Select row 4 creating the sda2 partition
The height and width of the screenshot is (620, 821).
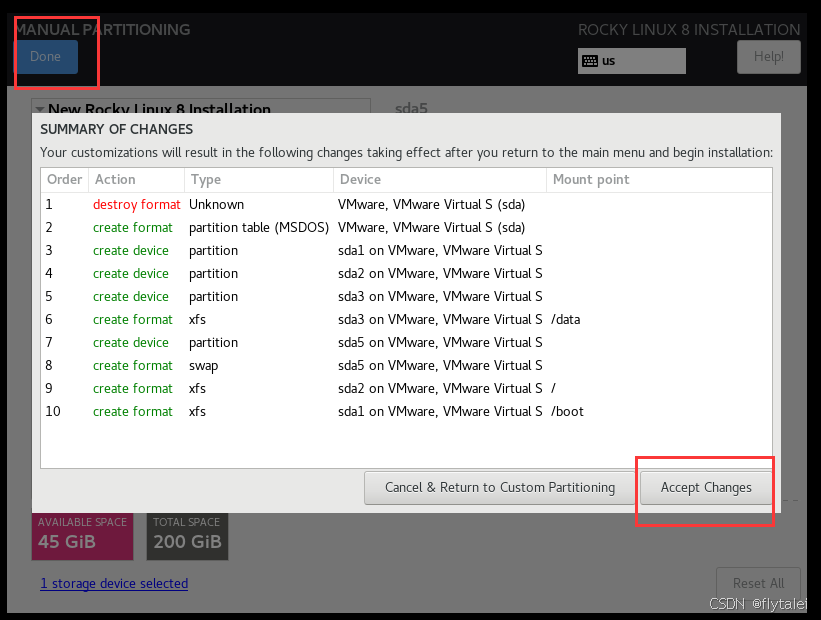tap(406, 273)
